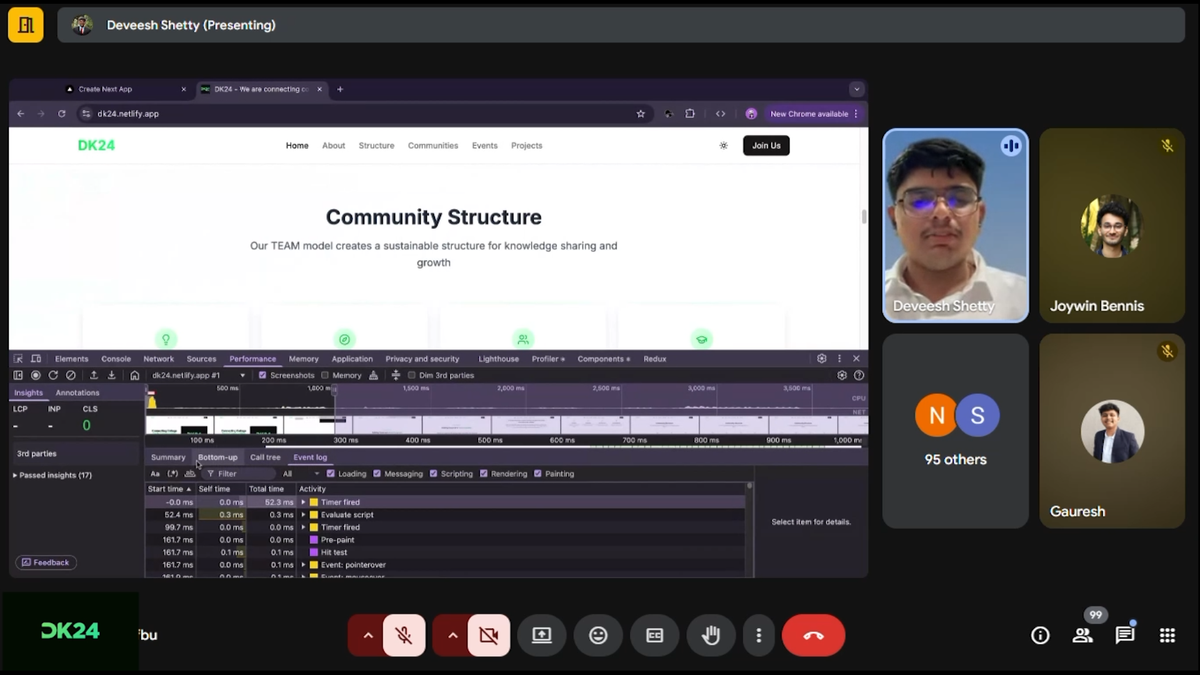Image resolution: width=1200 pixels, height=675 pixels.
Task: Click the present screen icon
Action: tap(542, 635)
